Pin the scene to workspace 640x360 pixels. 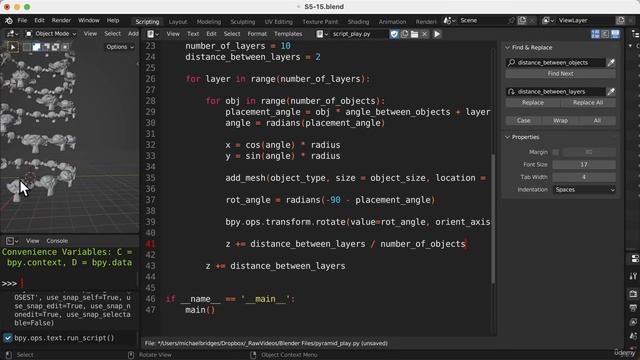pyautogui.click(x=512, y=20)
